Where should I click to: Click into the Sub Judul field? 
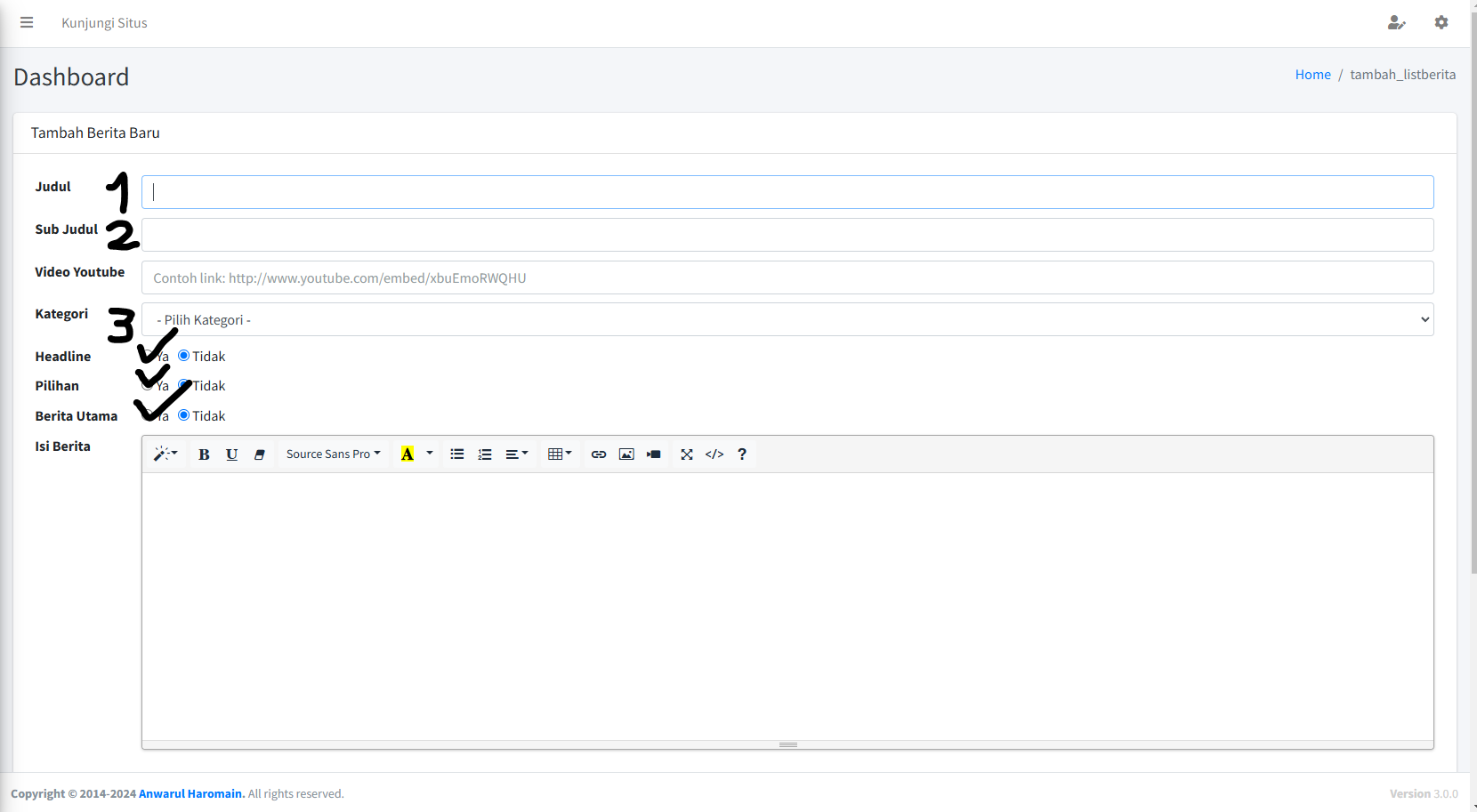pos(787,235)
